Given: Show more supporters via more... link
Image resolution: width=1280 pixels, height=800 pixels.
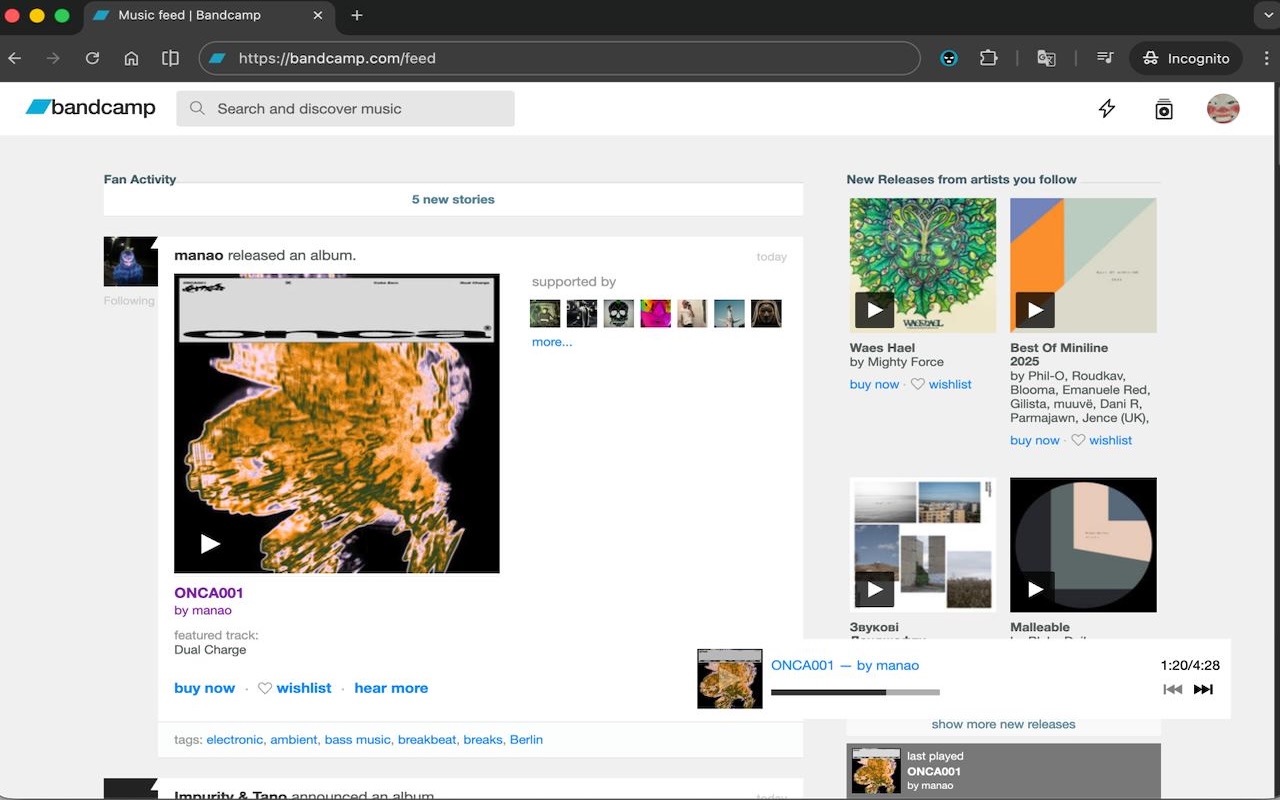Looking at the screenshot, I should pos(552,342).
